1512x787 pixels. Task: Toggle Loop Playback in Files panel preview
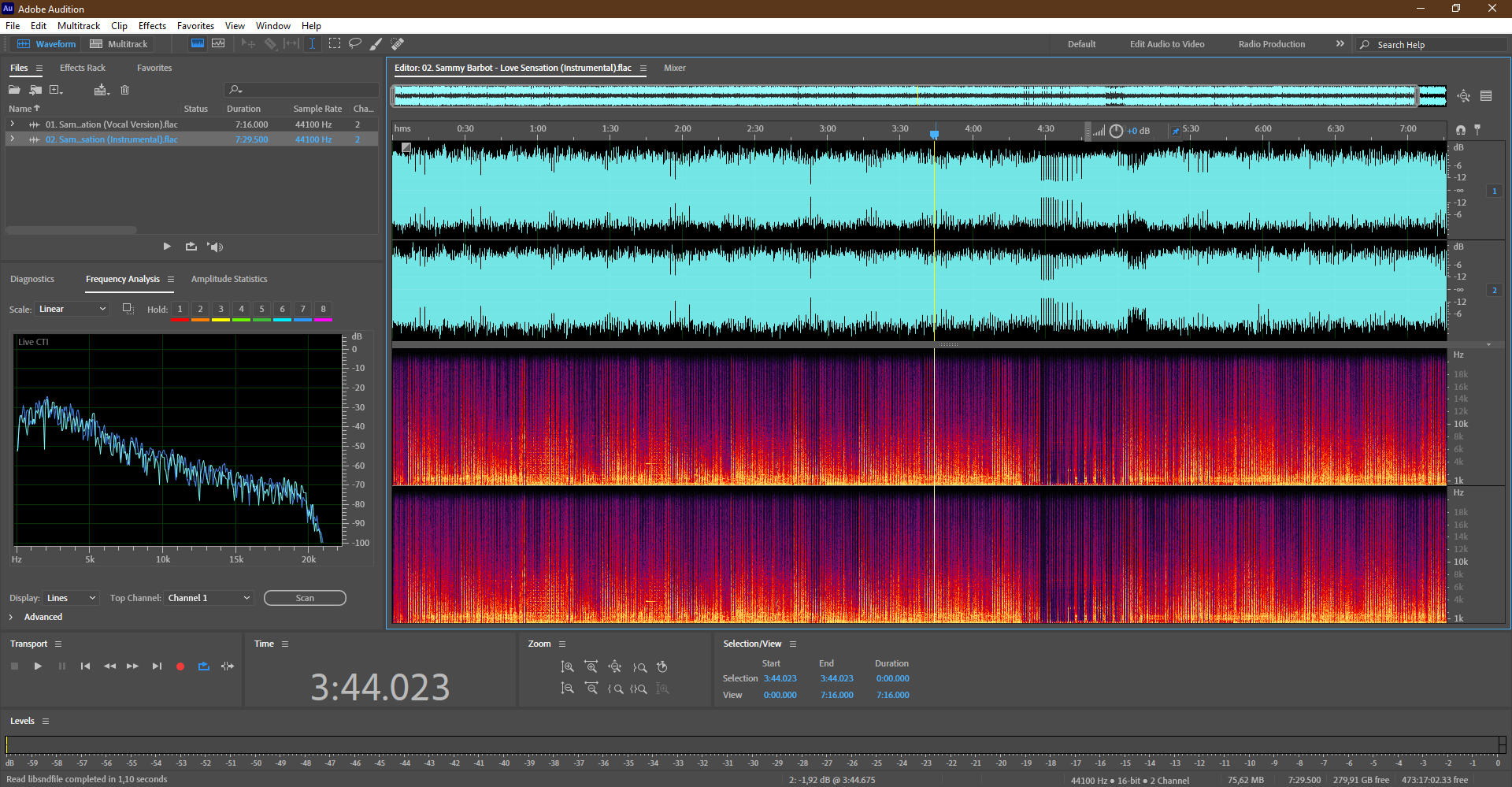(191, 247)
